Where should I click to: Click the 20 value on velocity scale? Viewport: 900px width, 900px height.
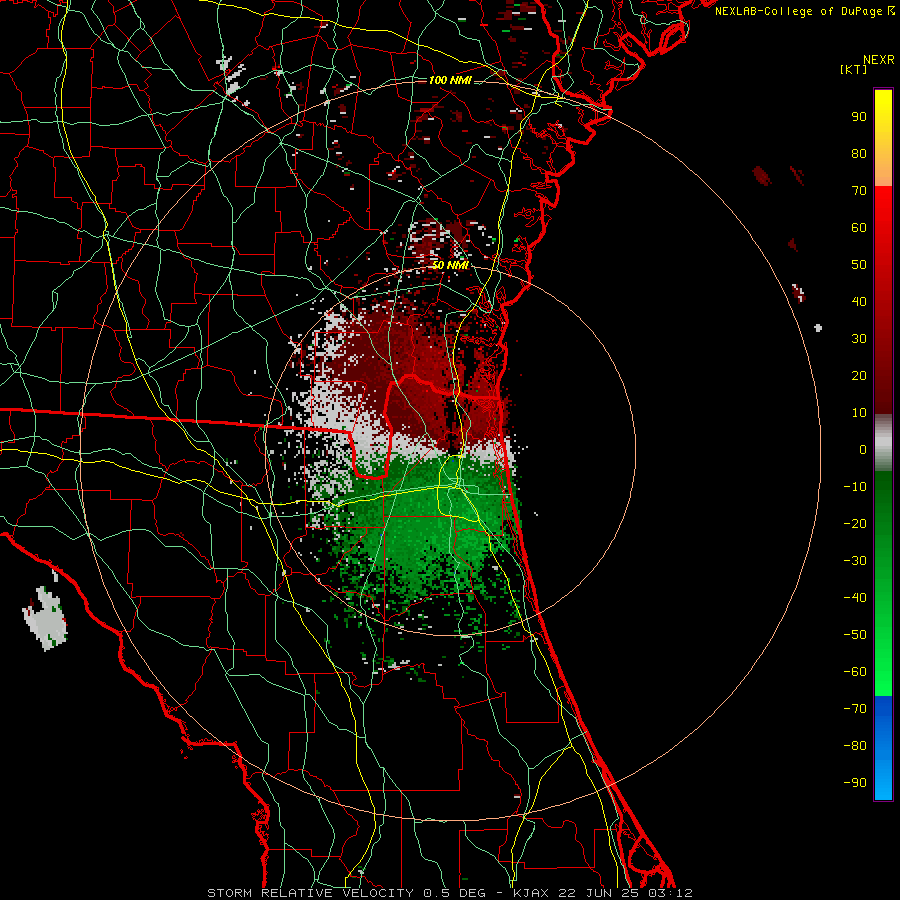pyautogui.click(x=859, y=376)
